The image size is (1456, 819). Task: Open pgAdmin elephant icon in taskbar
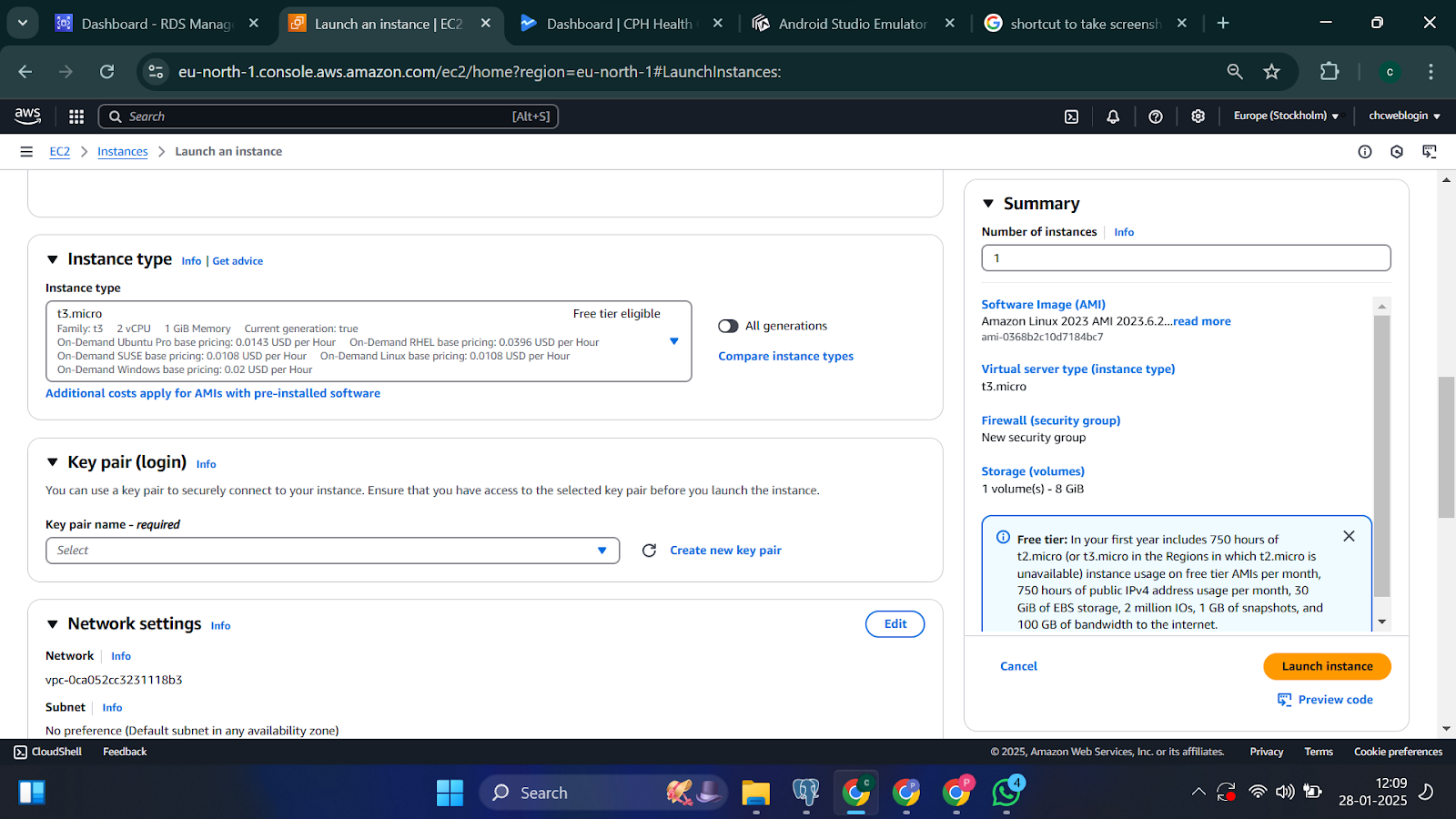pyautogui.click(x=805, y=793)
